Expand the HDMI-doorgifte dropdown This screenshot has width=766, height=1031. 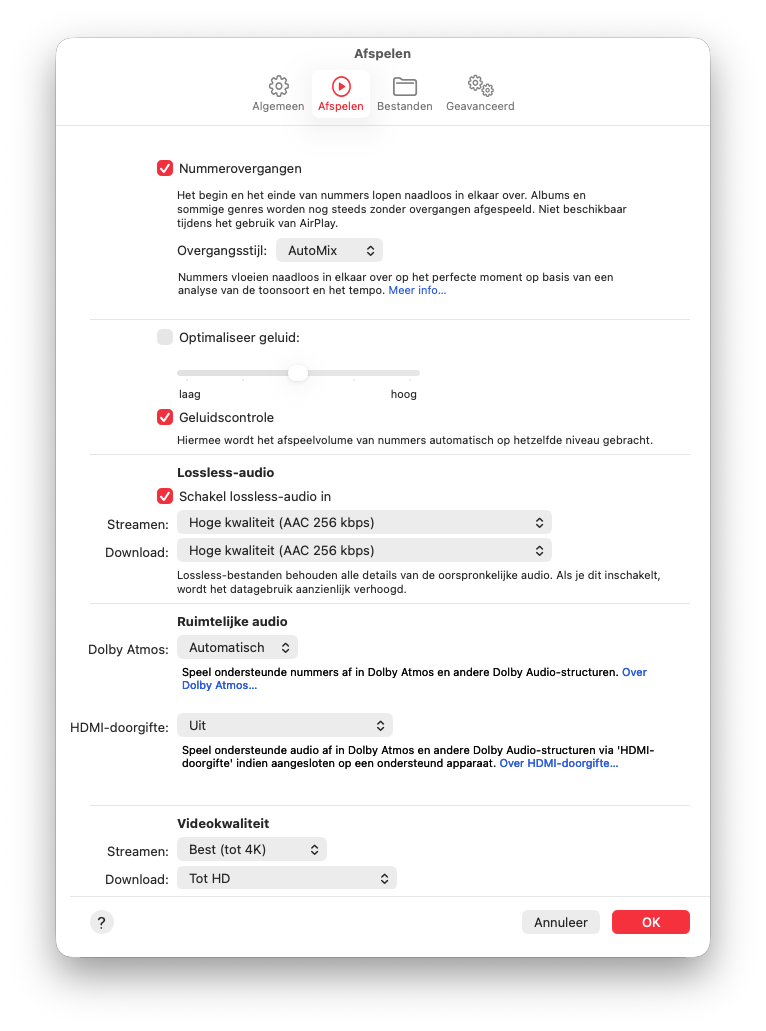coord(285,725)
